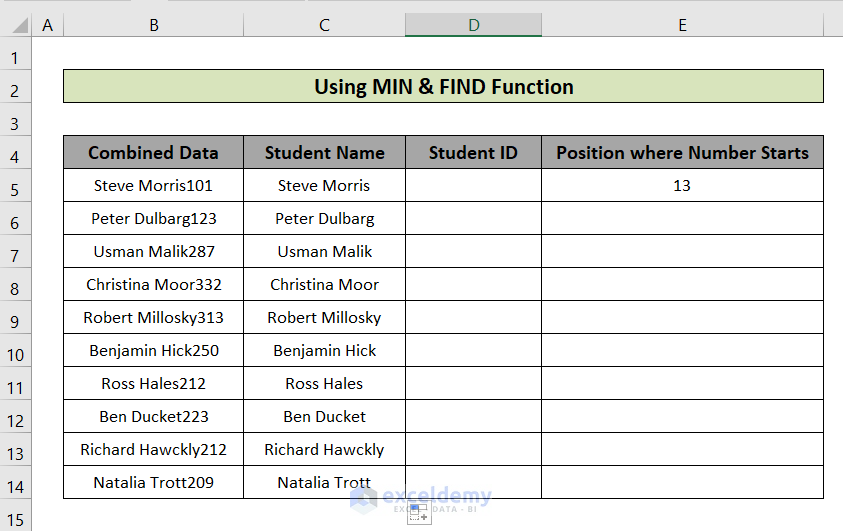The image size is (843, 531).
Task: Select the 'Ross Hales' student name cell
Action: coord(324,384)
